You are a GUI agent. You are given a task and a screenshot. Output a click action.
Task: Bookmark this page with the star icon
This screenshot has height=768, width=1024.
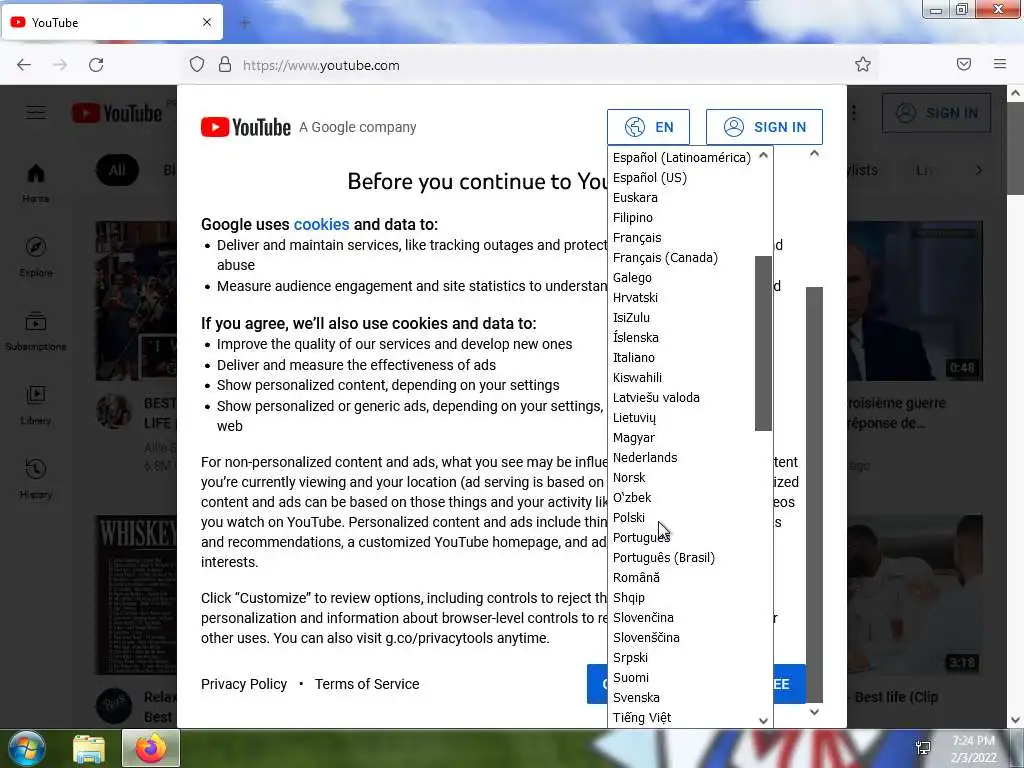(863, 64)
